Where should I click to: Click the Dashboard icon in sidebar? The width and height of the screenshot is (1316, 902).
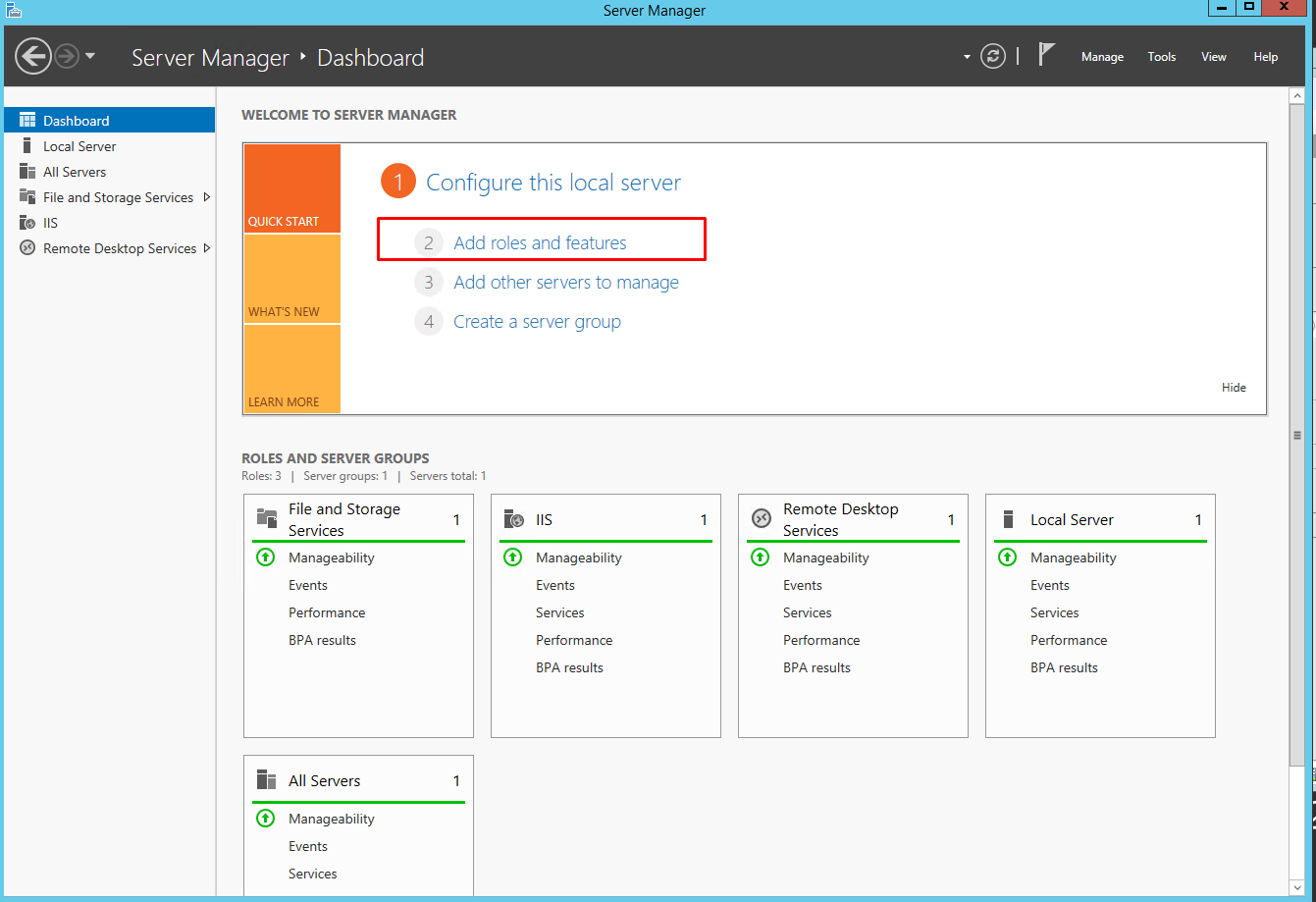pos(27,120)
